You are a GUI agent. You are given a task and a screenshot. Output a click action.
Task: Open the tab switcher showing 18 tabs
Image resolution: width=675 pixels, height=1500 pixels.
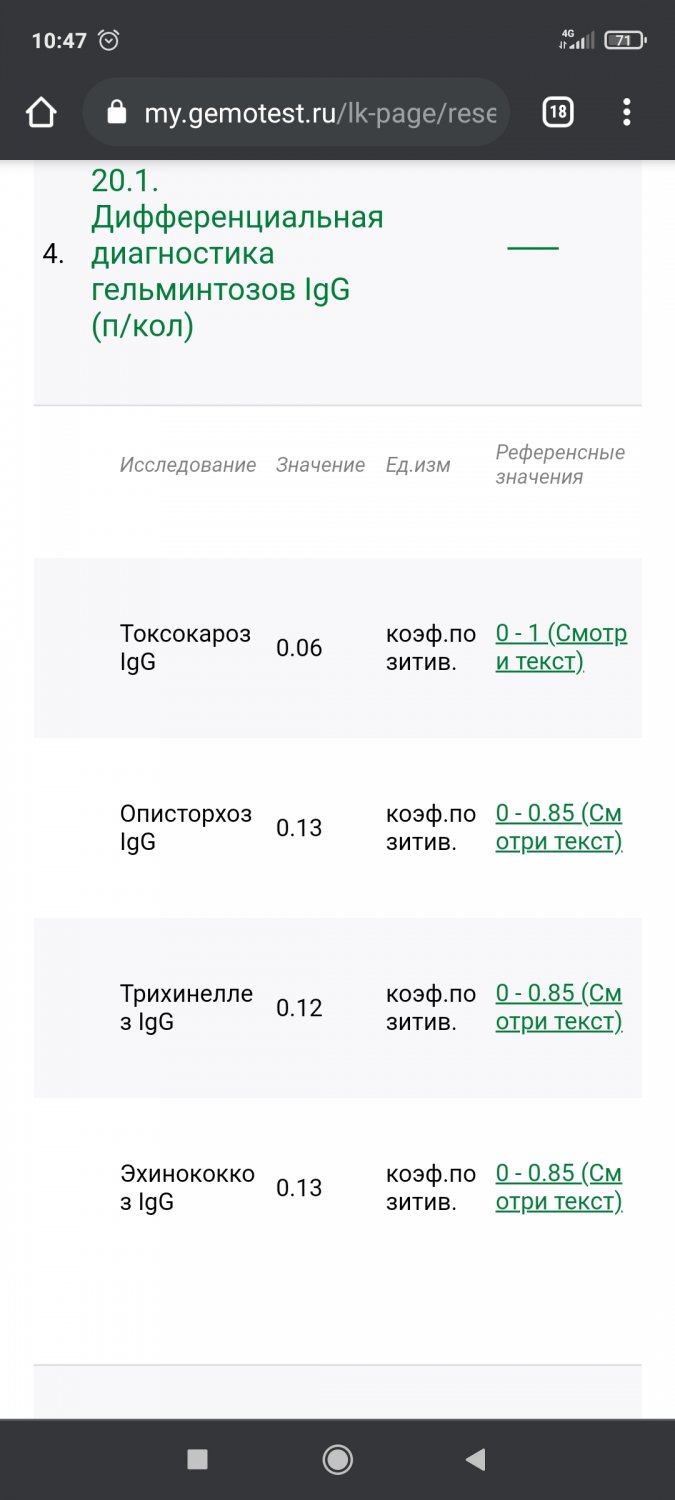[558, 112]
